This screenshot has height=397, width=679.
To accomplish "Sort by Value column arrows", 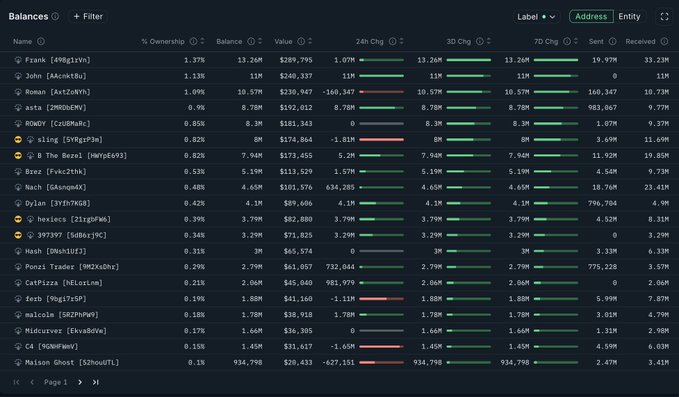I will [310, 42].
